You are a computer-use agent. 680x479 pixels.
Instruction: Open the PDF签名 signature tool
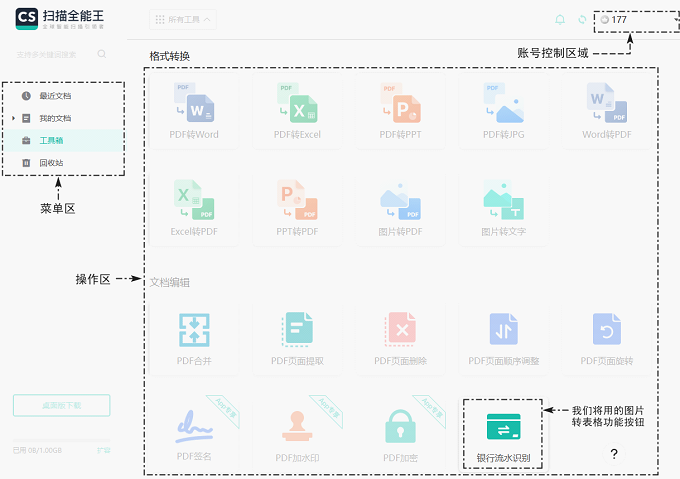click(194, 433)
